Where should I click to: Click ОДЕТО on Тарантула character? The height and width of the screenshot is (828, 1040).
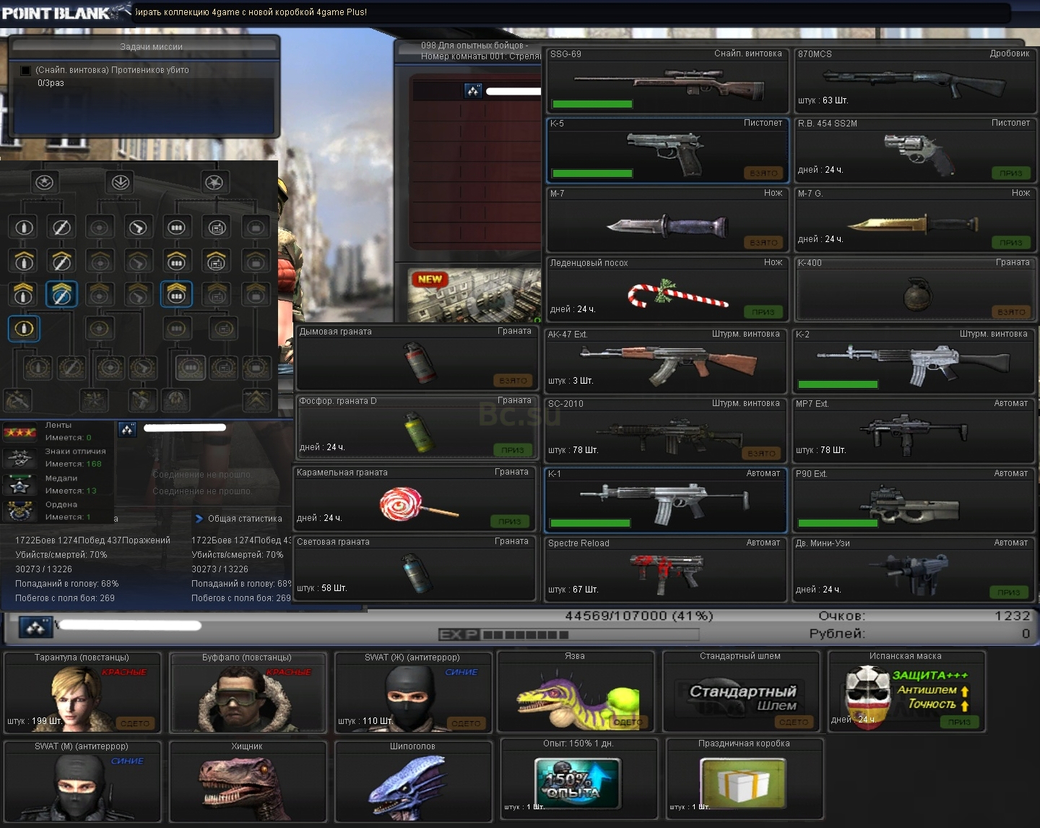tap(136, 723)
